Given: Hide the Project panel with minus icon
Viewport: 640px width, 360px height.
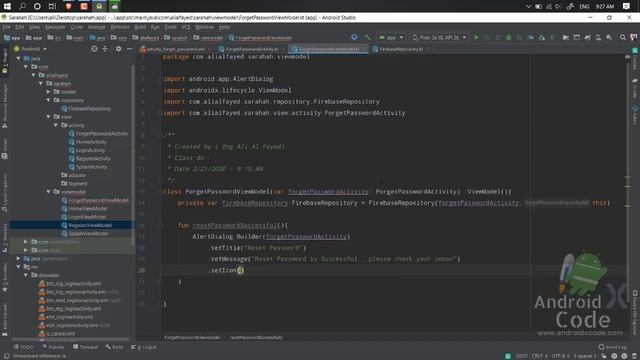Looking at the screenshot, I should tap(129, 49).
